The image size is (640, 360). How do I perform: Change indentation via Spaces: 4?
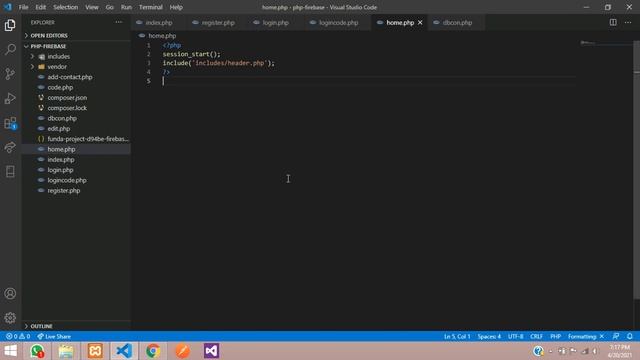click(489, 336)
